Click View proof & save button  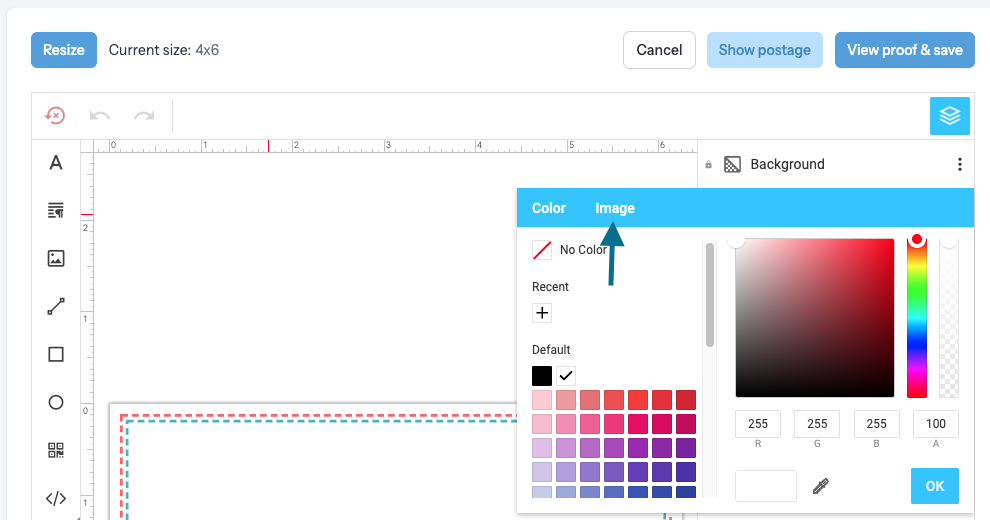905,50
